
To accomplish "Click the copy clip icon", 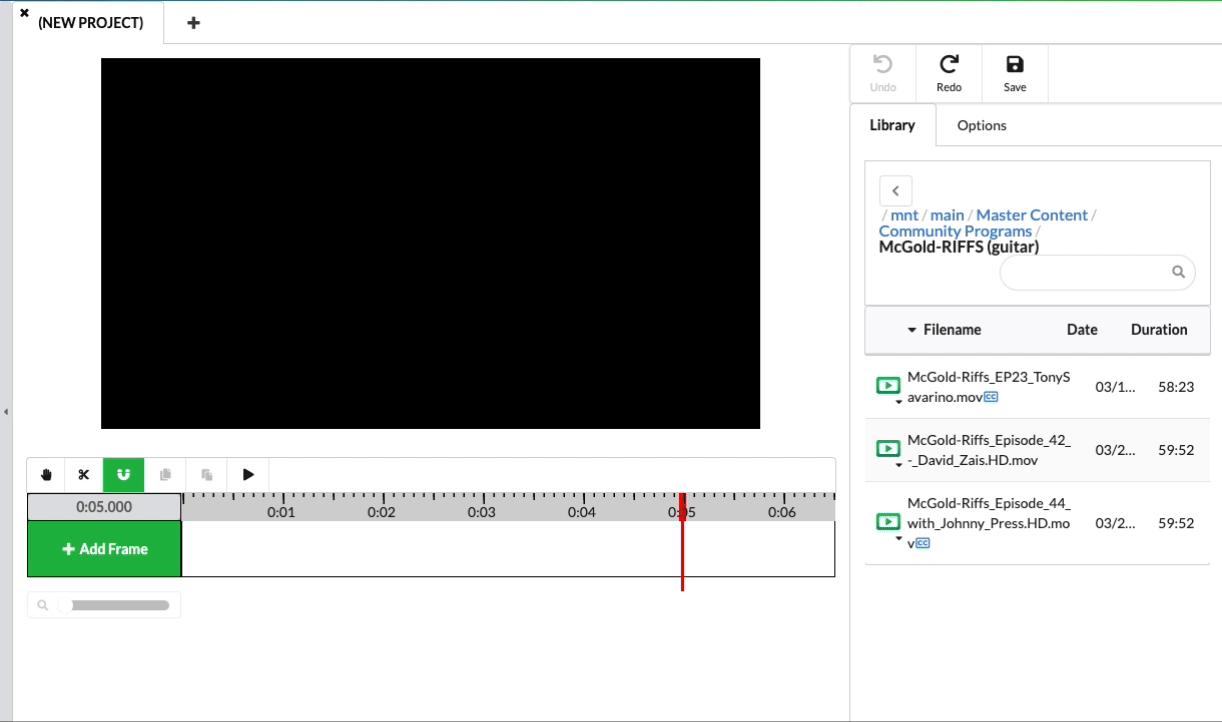I will coord(165,474).
